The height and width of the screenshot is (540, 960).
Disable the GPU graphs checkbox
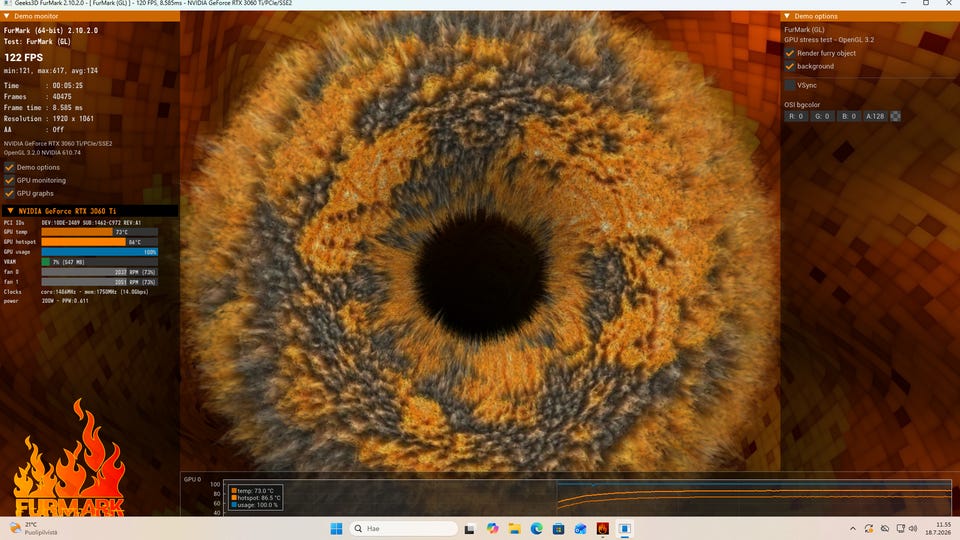[9, 193]
